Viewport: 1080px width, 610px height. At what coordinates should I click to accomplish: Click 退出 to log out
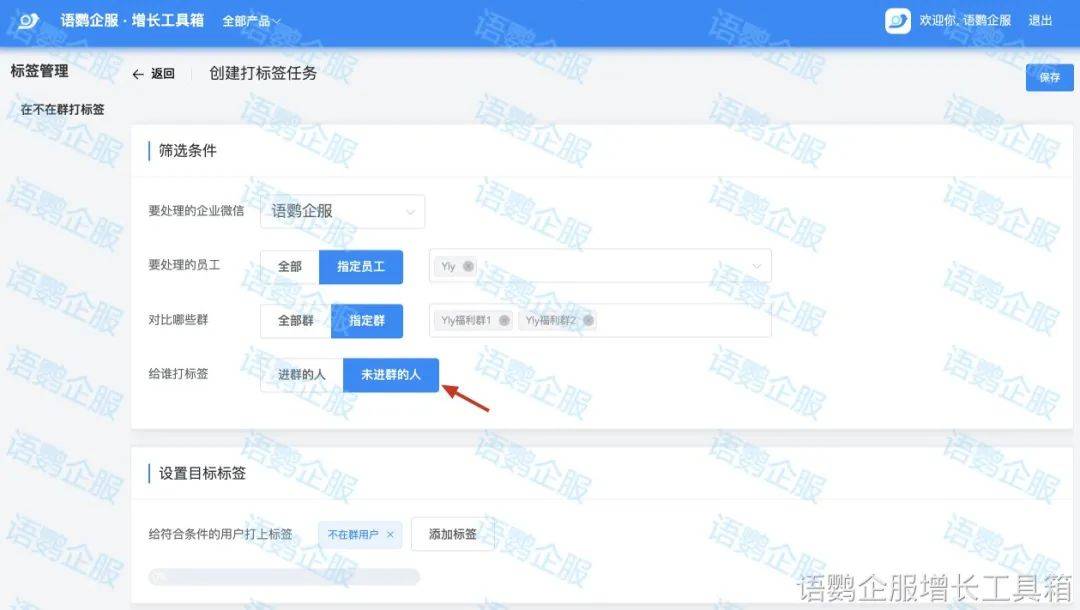[x=1040, y=21]
